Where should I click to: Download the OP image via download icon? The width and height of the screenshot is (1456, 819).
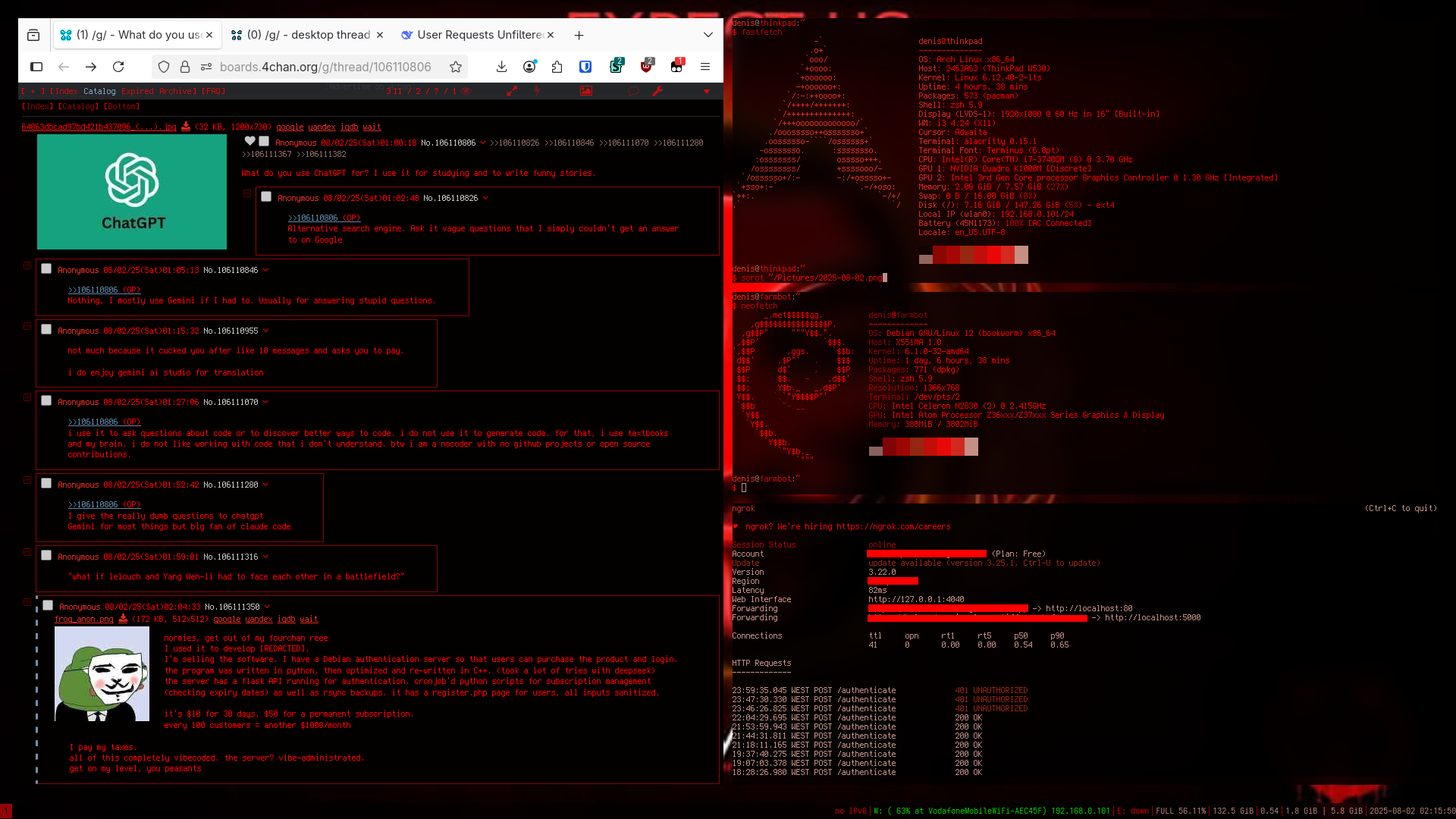pyautogui.click(x=186, y=127)
